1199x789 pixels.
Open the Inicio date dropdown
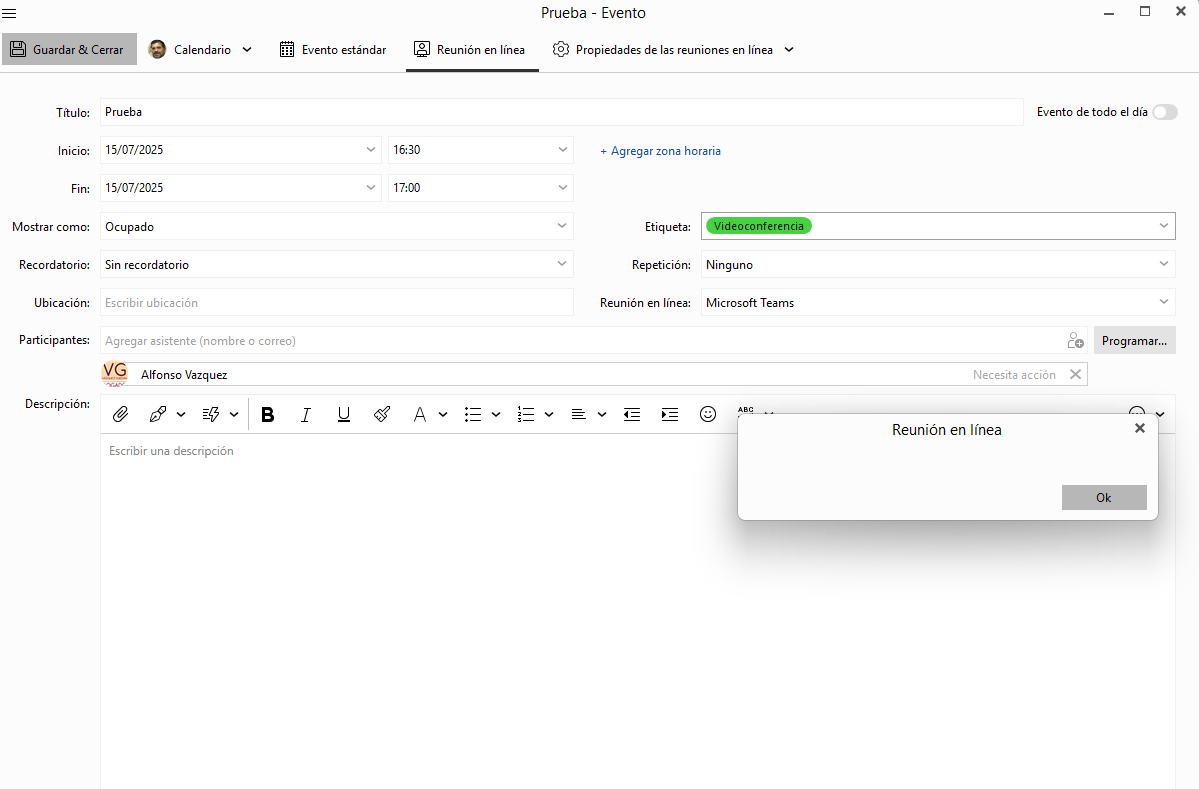tap(371, 150)
